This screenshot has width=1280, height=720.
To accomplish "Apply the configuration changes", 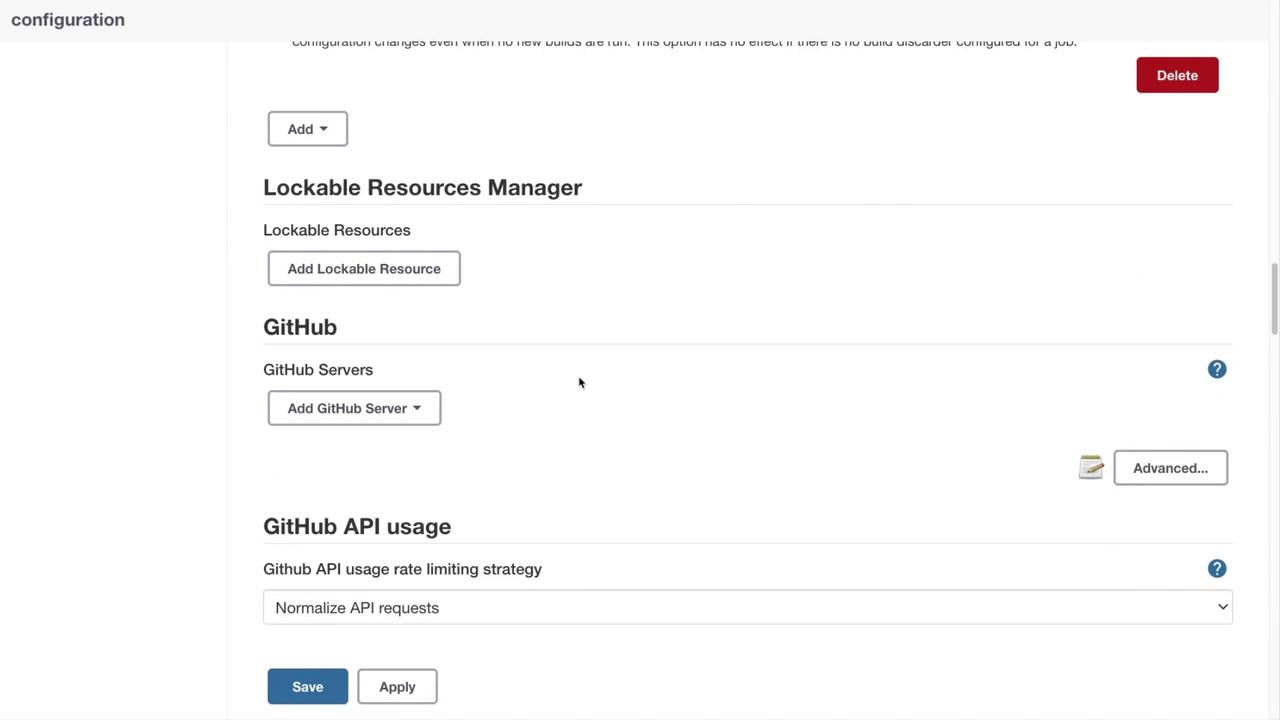I will click(397, 687).
